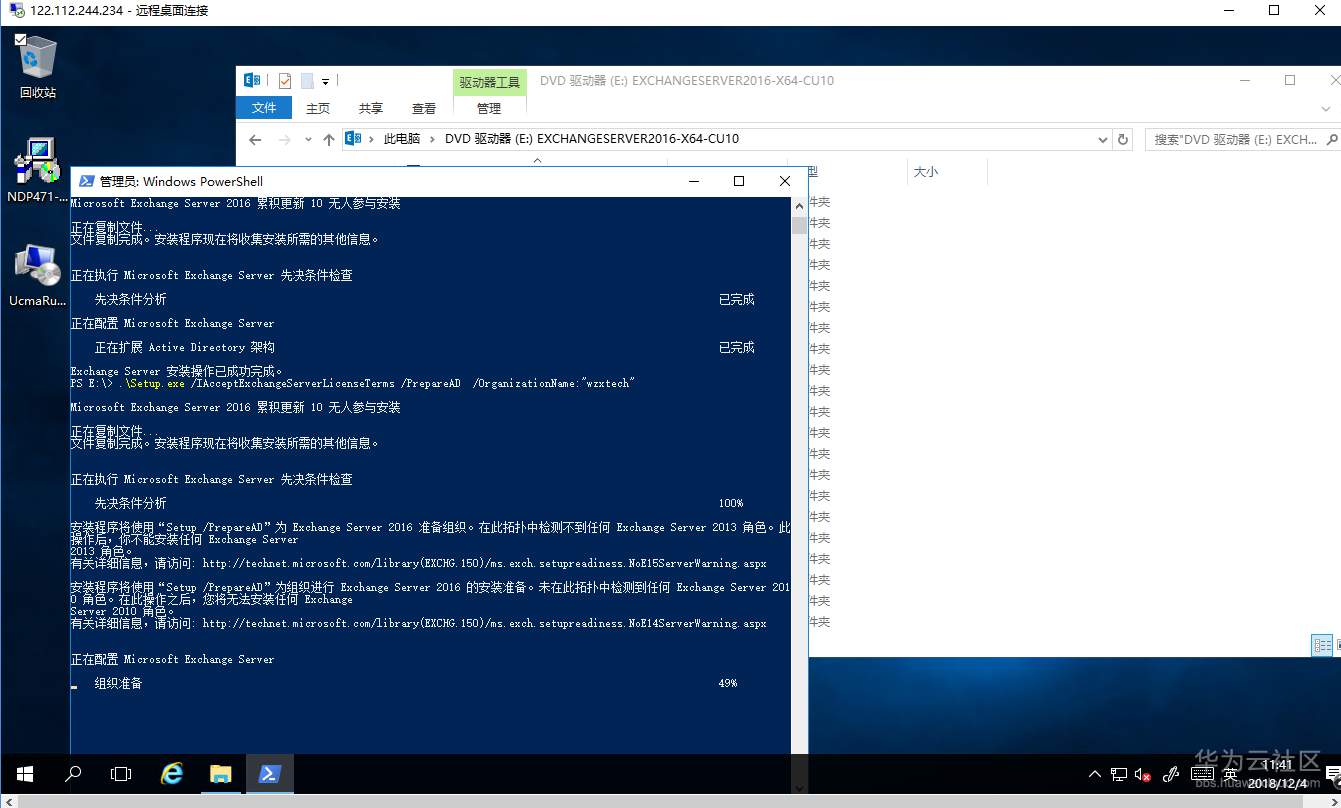Click the .\Setup.exe command in PowerShell

click(x=152, y=383)
